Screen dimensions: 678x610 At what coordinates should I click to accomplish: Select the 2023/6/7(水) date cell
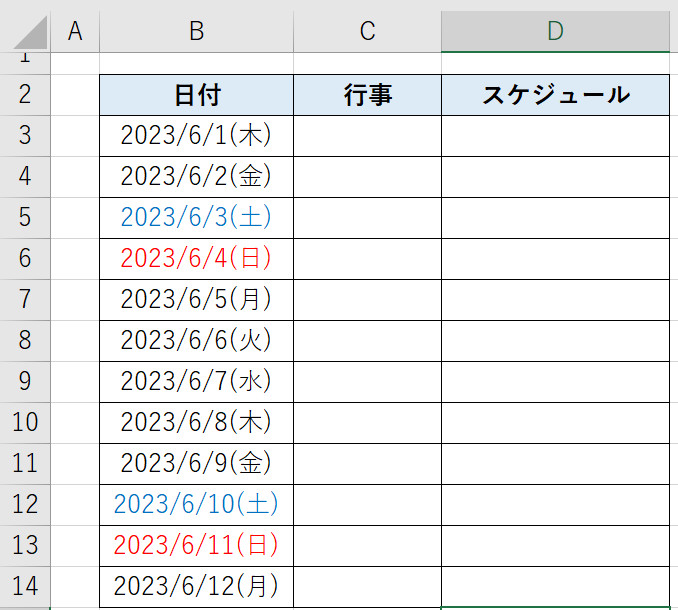click(196, 382)
